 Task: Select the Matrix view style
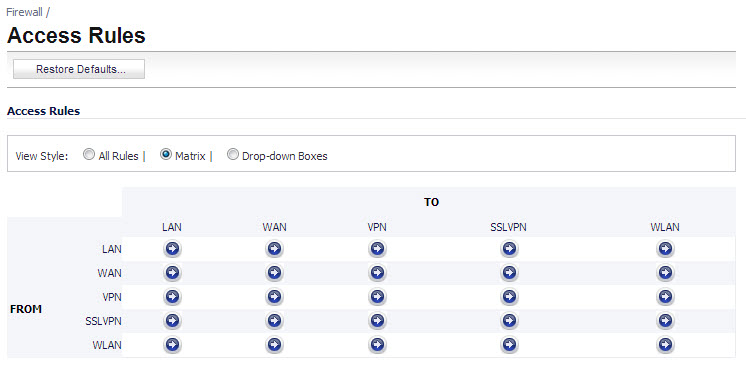click(165, 155)
